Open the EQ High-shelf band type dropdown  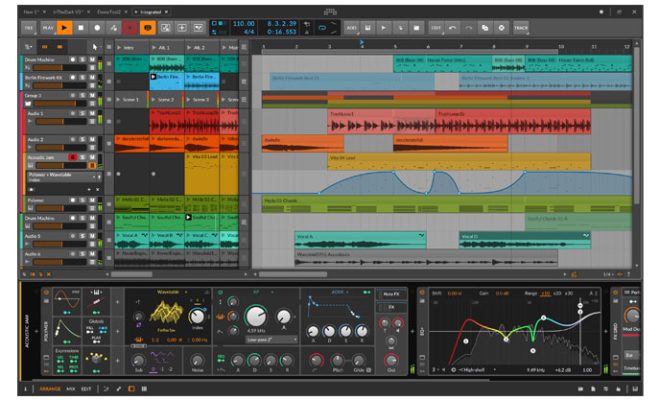pyautogui.click(x=478, y=370)
